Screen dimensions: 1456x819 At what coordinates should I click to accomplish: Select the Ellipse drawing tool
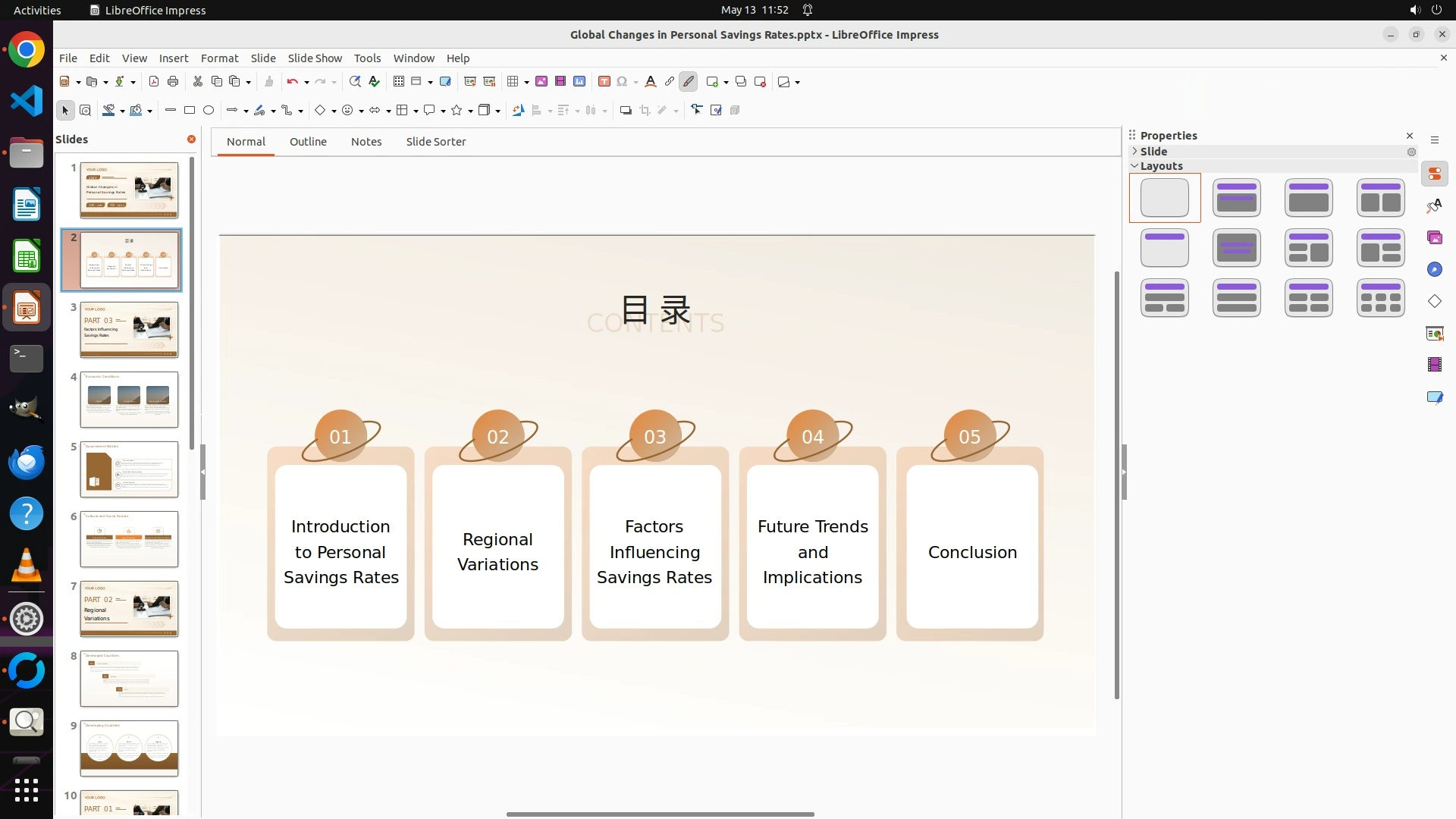click(x=209, y=111)
